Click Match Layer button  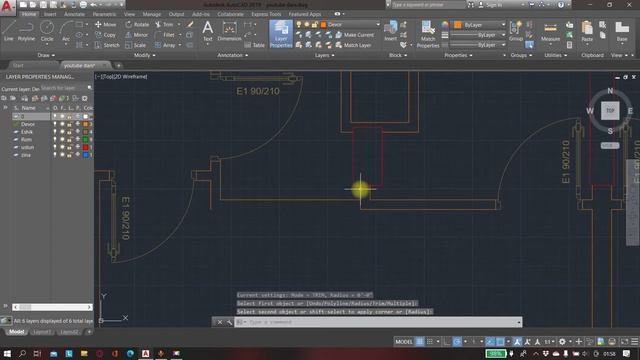[x=353, y=45]
